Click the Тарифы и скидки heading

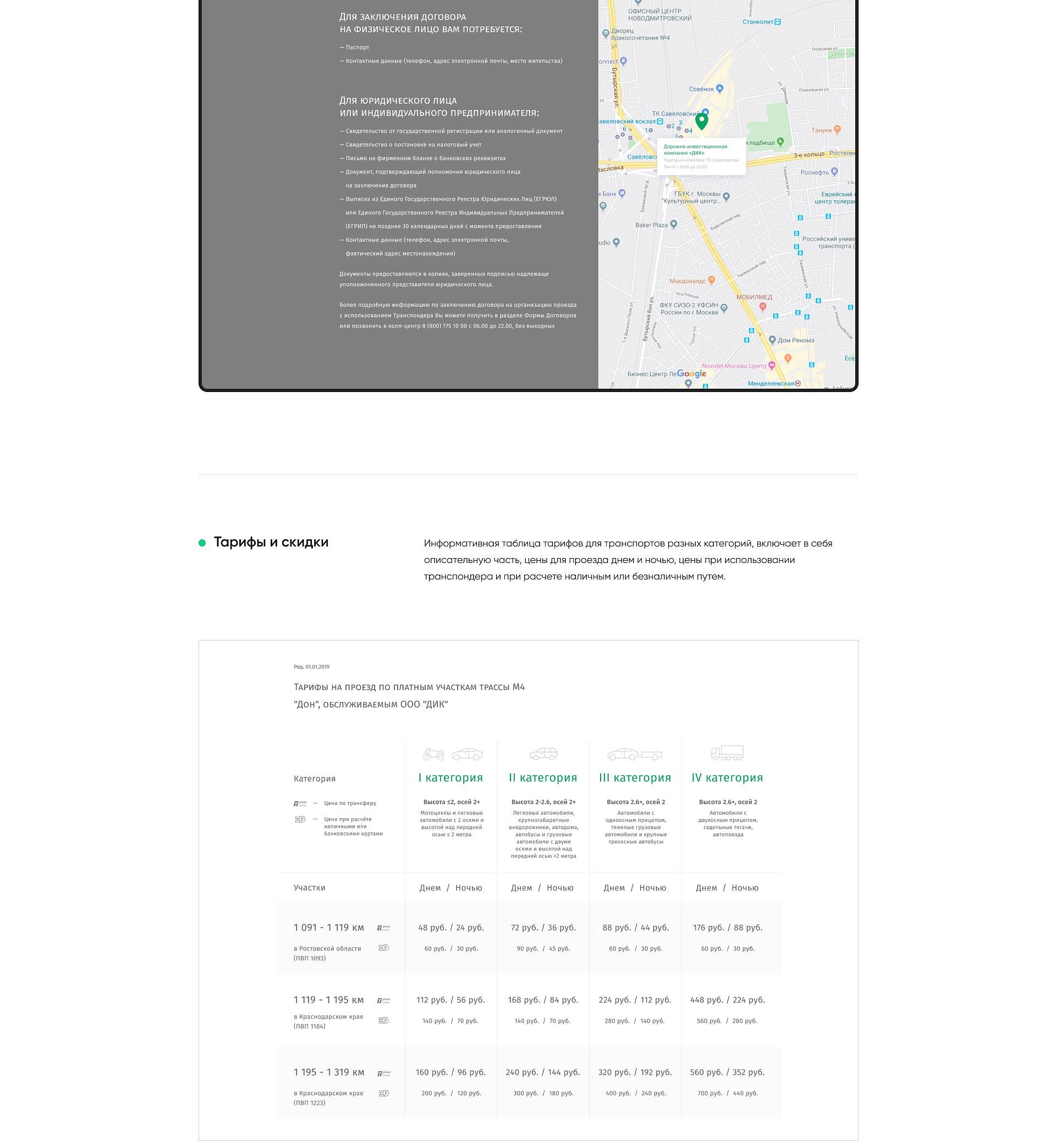[x=271, y=542]
